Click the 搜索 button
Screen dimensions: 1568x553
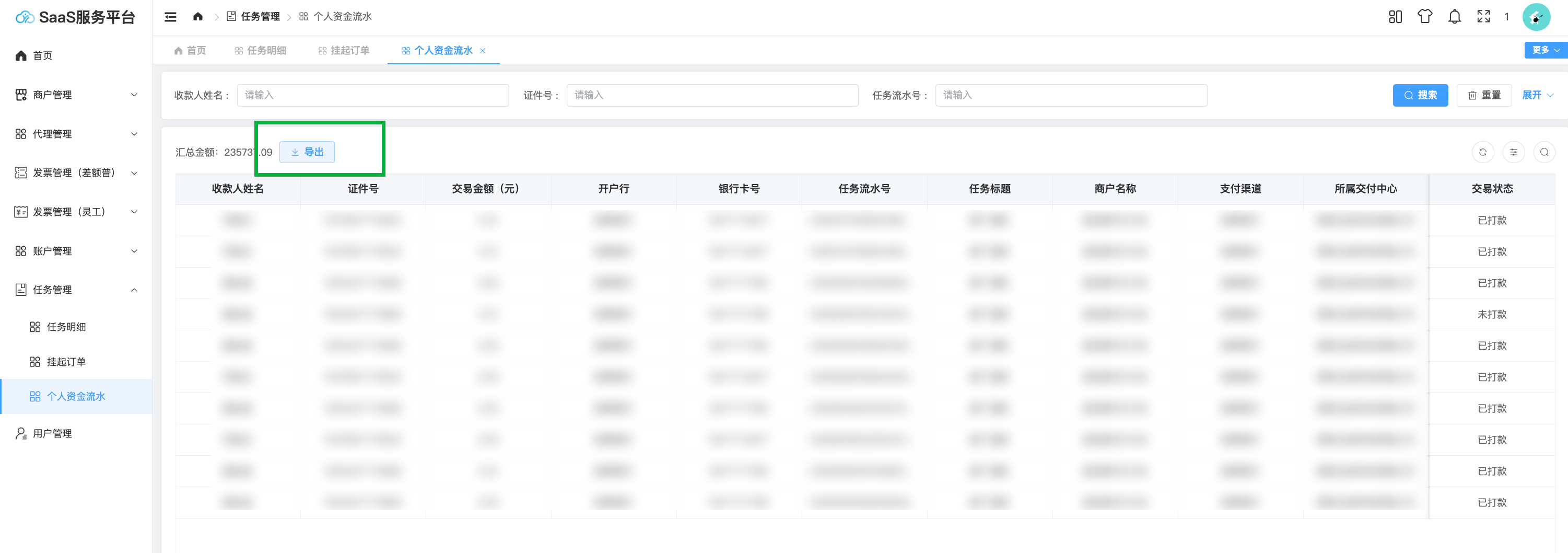coord(1420,95)
